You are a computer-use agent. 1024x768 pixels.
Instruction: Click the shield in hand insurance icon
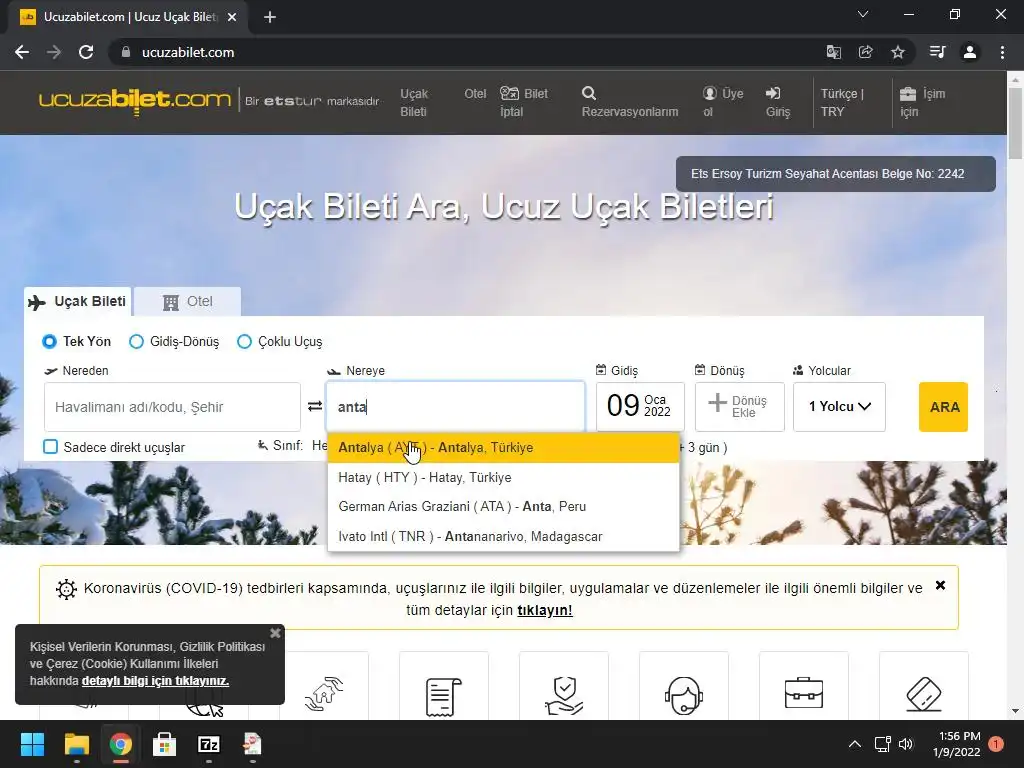[564, 696]
